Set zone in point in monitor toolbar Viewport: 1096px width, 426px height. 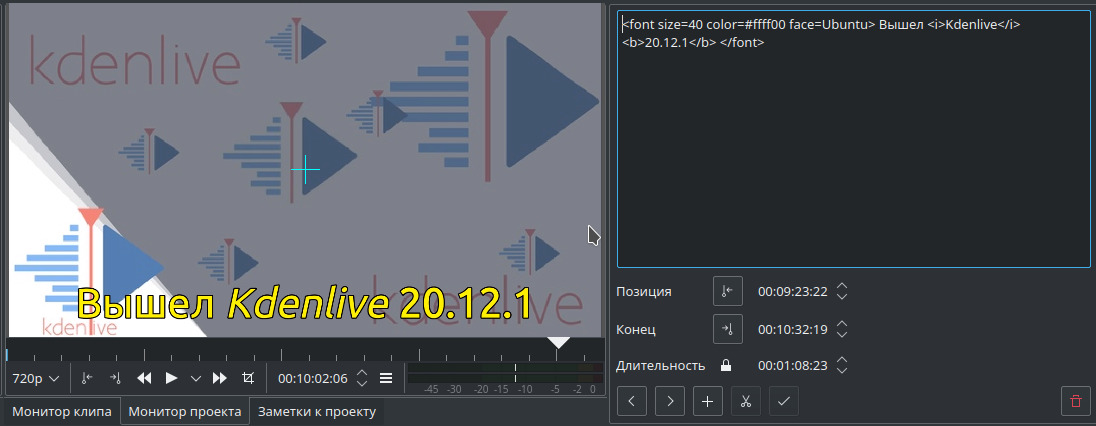87,378
